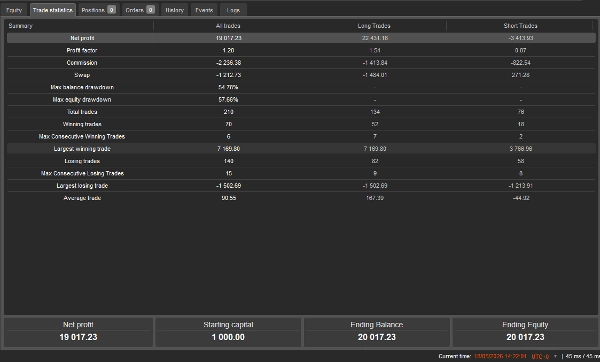
Task: Select the Max balance drawdown row label
Action: 82,87
